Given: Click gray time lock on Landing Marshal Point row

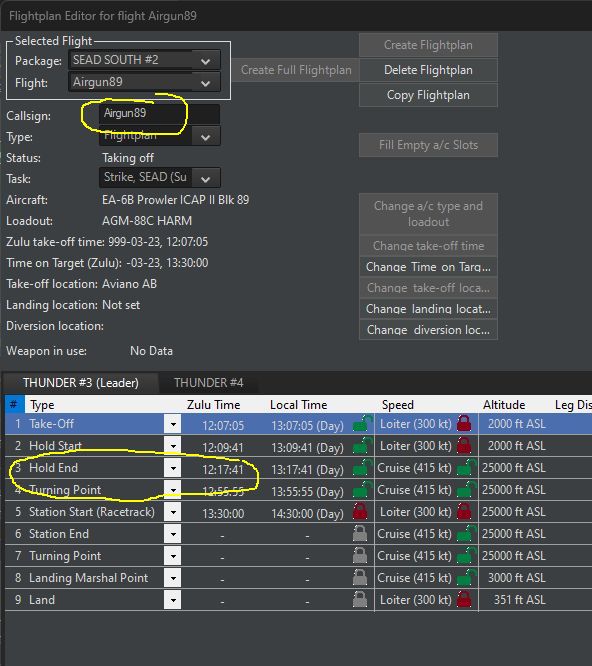Looking at the screenshot, I should tap(360, 578).
